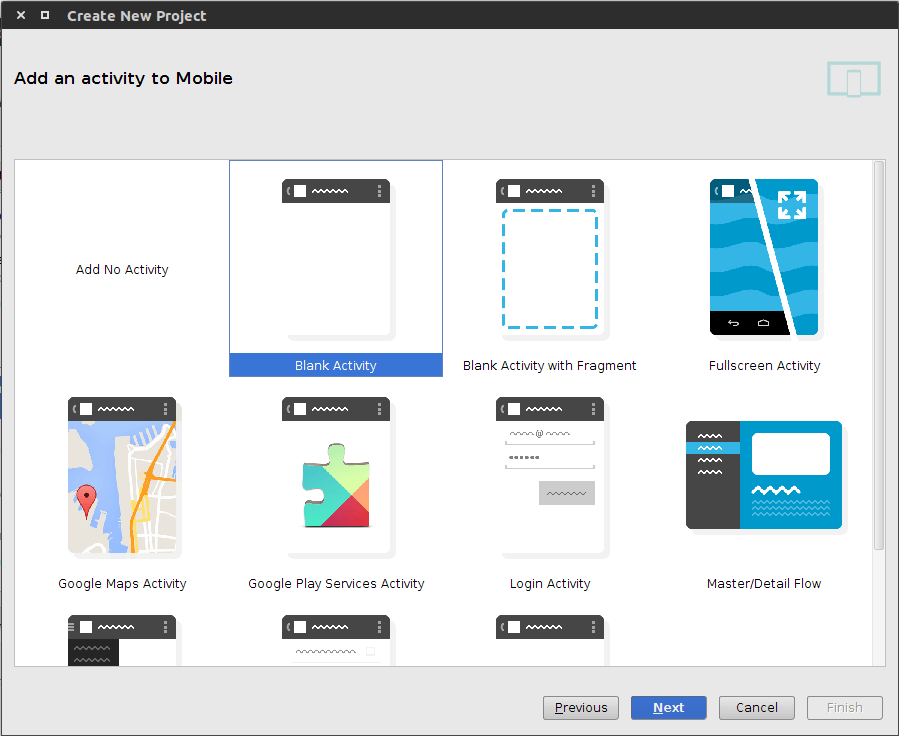The width and height of the screenshot is (899, 736).
Task: Click the Google Play Services Activity label
Action: click(336, 584)
